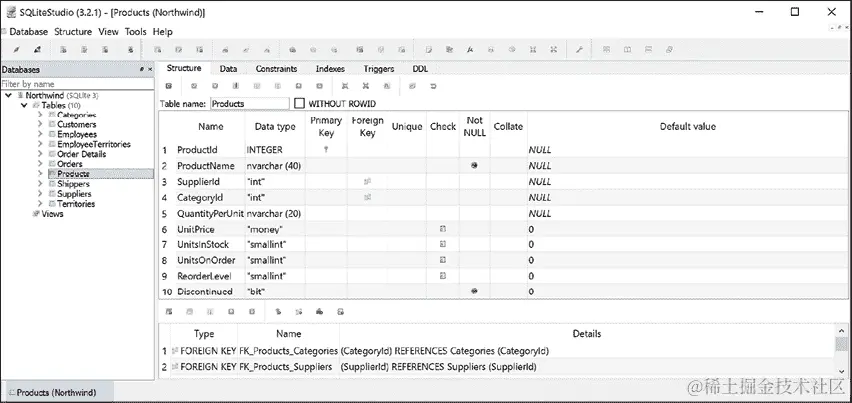Open DDL history toolbar icon
The width and height of the screenshot is (852, 403).
point(449,49)
